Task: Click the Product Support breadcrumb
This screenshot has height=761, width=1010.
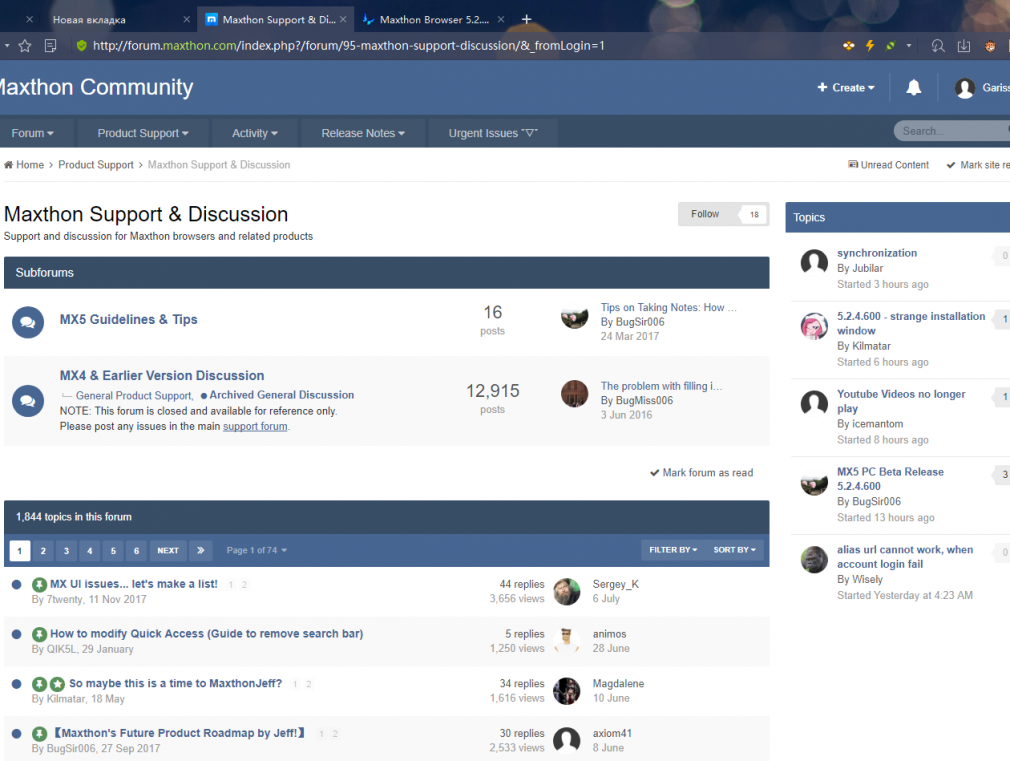Action: pyautogui.click(x=96, y=165)
